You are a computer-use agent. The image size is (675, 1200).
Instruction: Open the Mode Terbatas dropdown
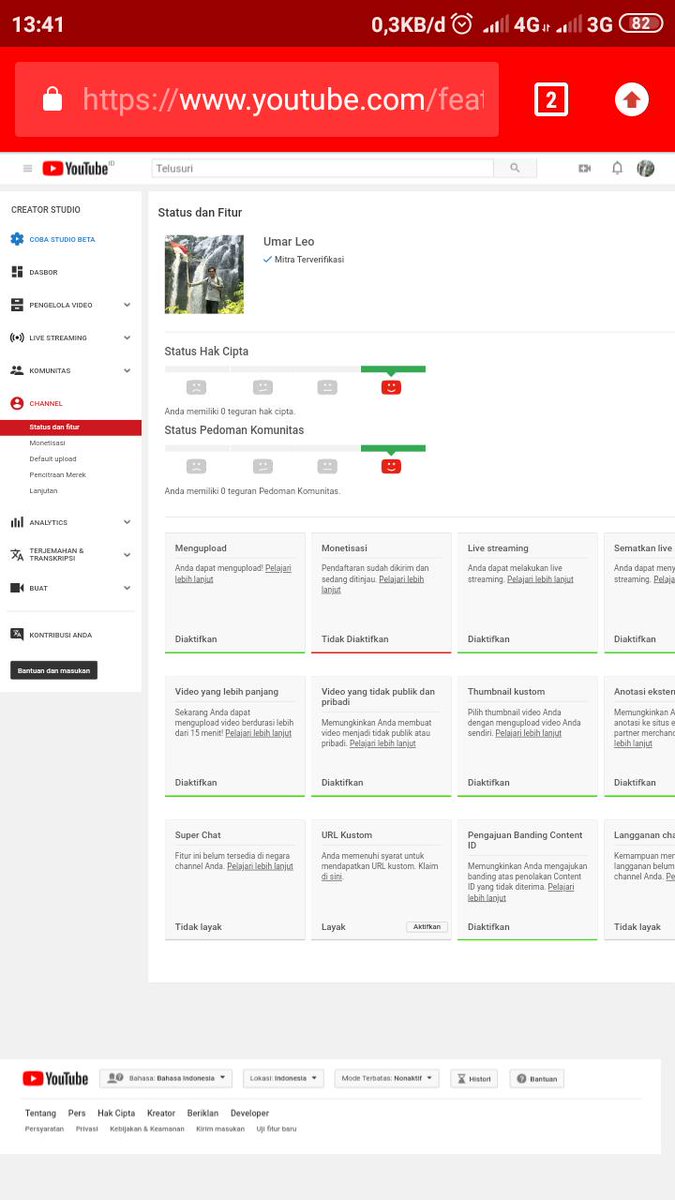click(x=387, y=1078)
